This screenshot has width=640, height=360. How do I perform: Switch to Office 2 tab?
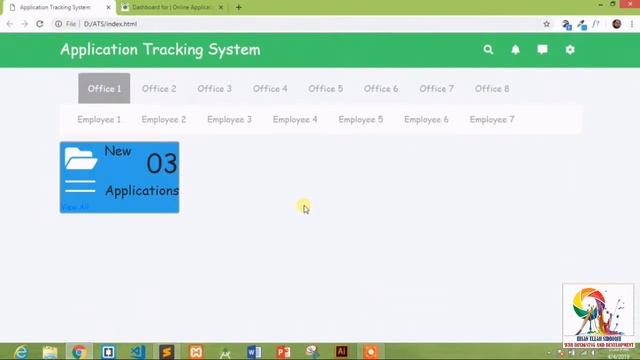click(x=159, y=89)
